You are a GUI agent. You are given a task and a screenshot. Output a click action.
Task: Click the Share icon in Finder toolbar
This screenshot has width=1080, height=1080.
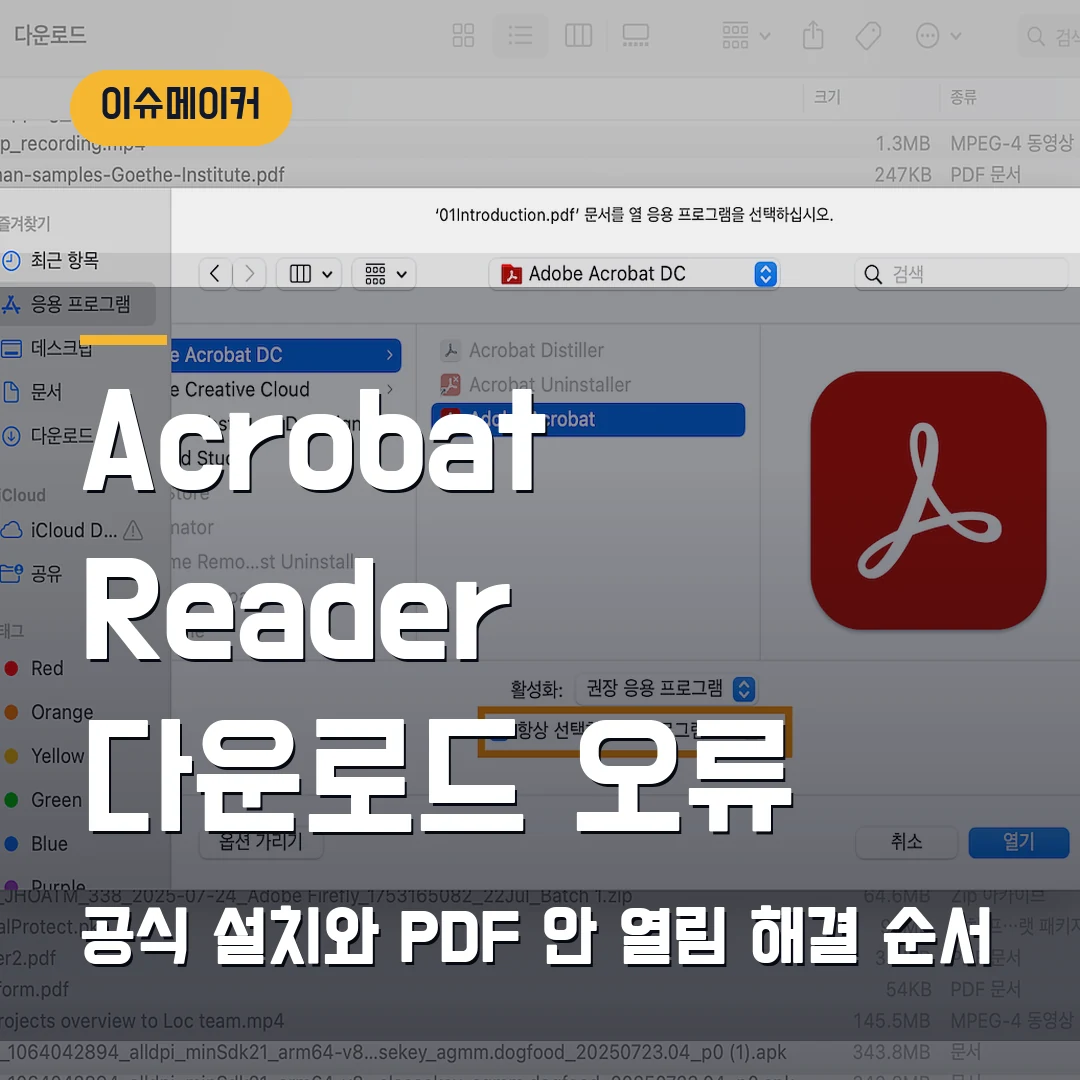click(x=813, y=35)
